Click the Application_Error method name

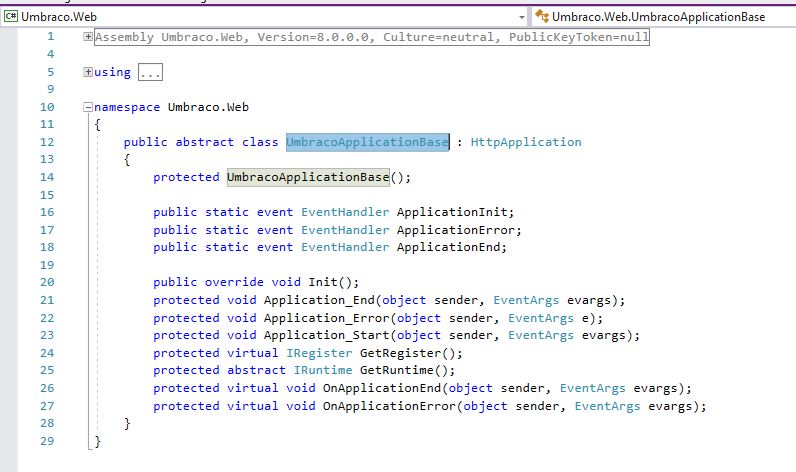[x=326, y=318]
